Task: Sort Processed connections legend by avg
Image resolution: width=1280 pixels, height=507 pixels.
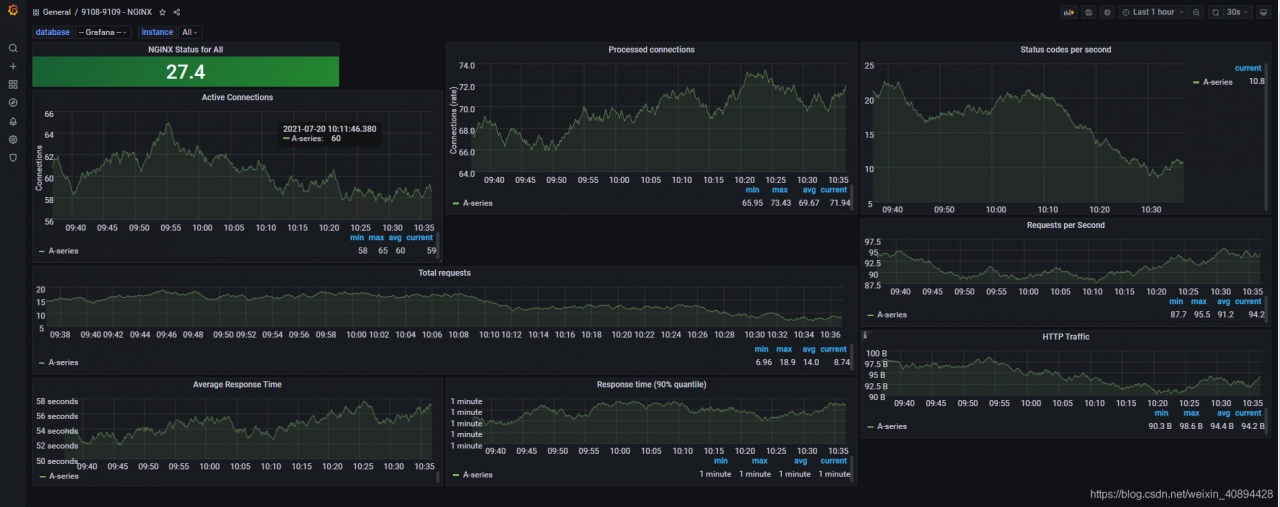Action: click(810, 190)
